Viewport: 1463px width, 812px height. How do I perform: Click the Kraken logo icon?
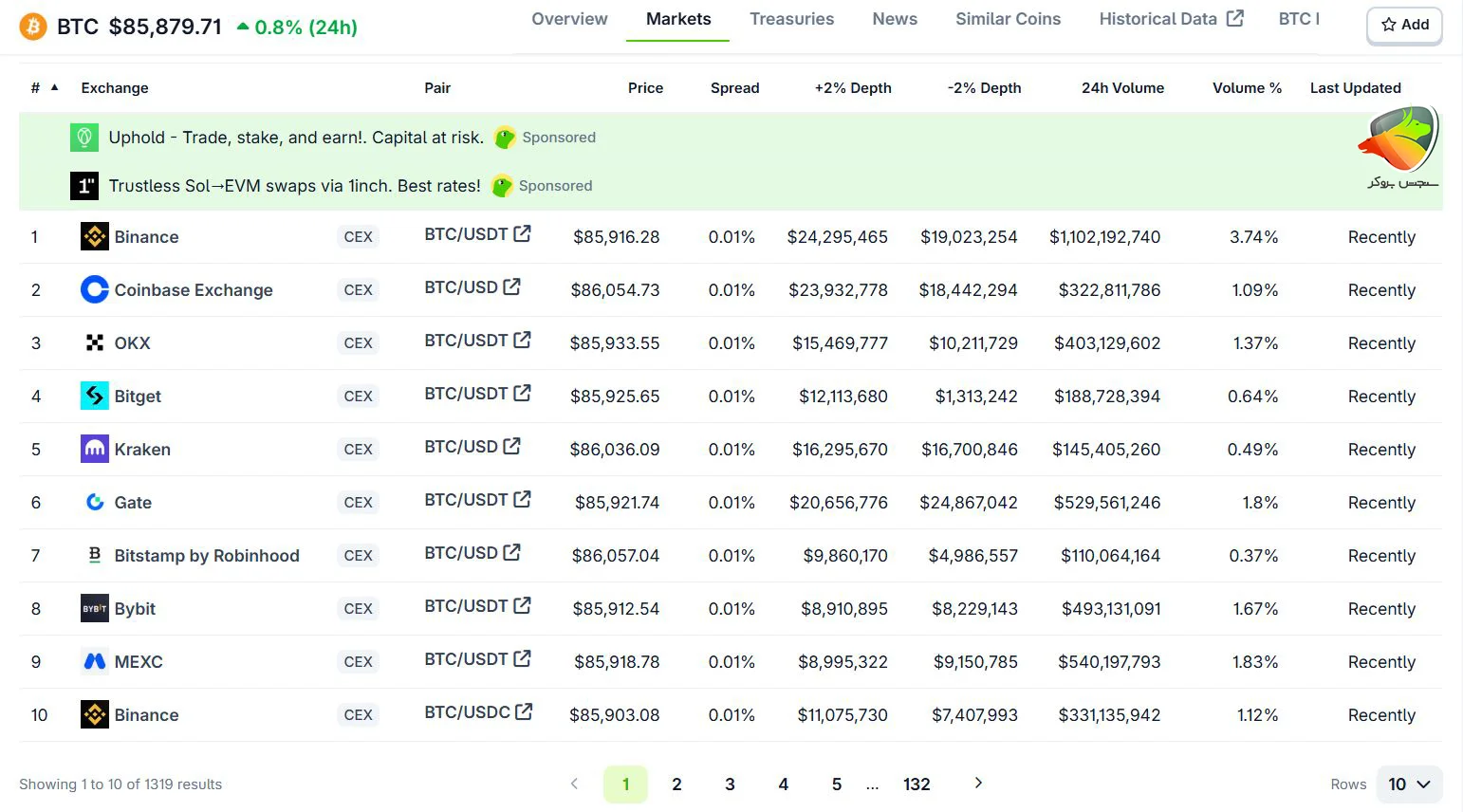[95, 449]
